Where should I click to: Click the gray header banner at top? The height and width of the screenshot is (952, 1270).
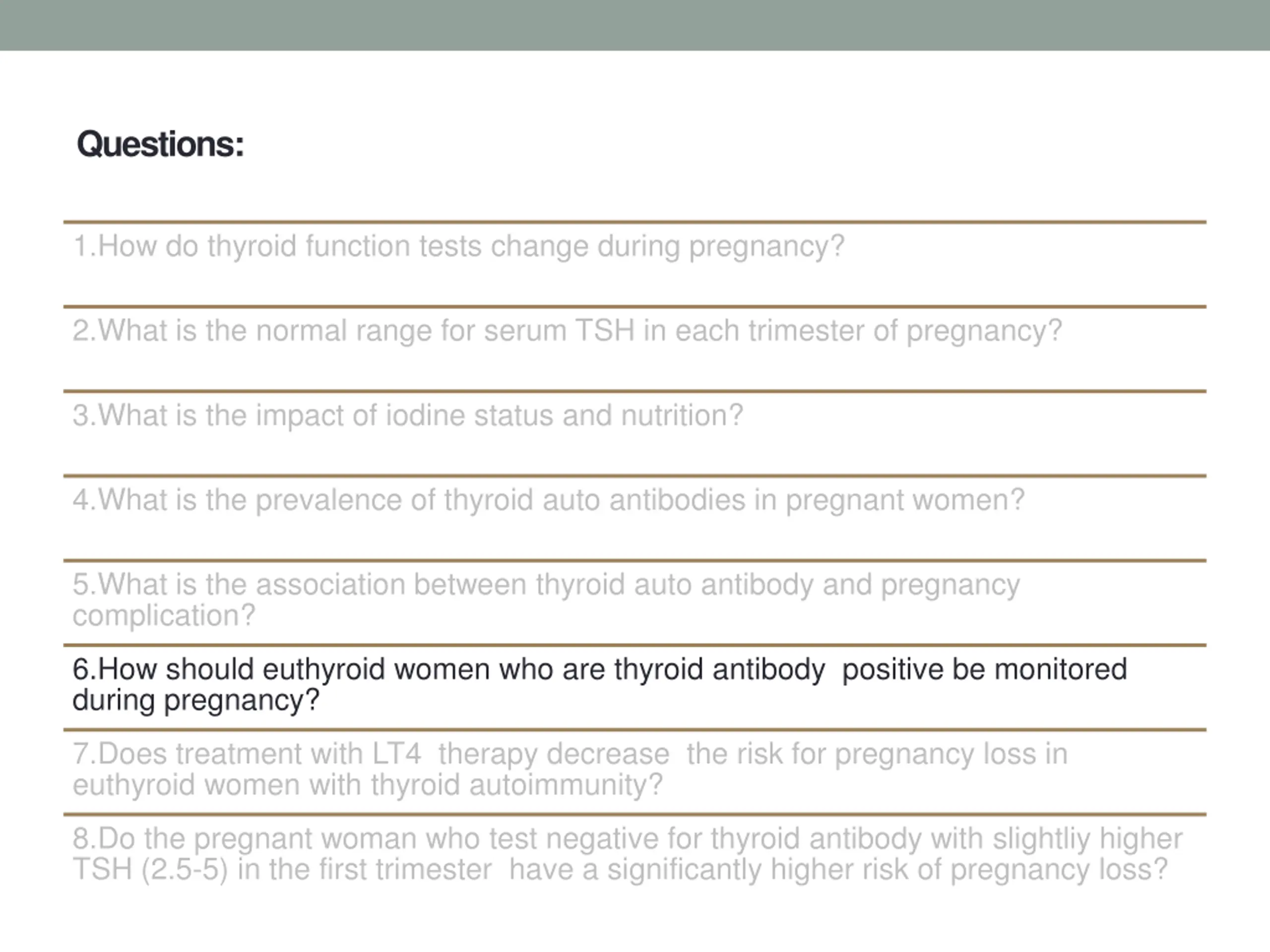point(635,25)
